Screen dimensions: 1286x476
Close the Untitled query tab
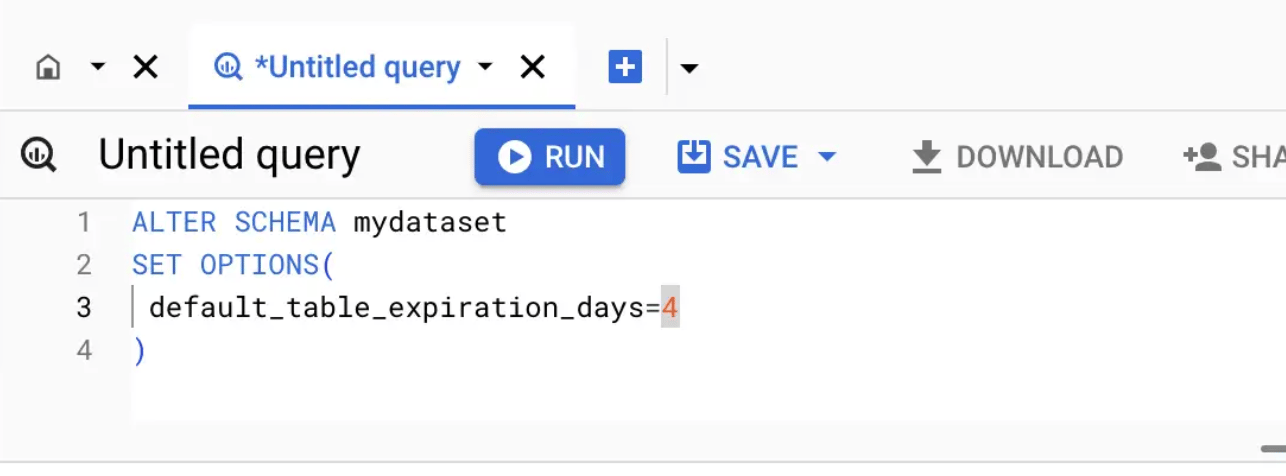click(x=534, y=68)
